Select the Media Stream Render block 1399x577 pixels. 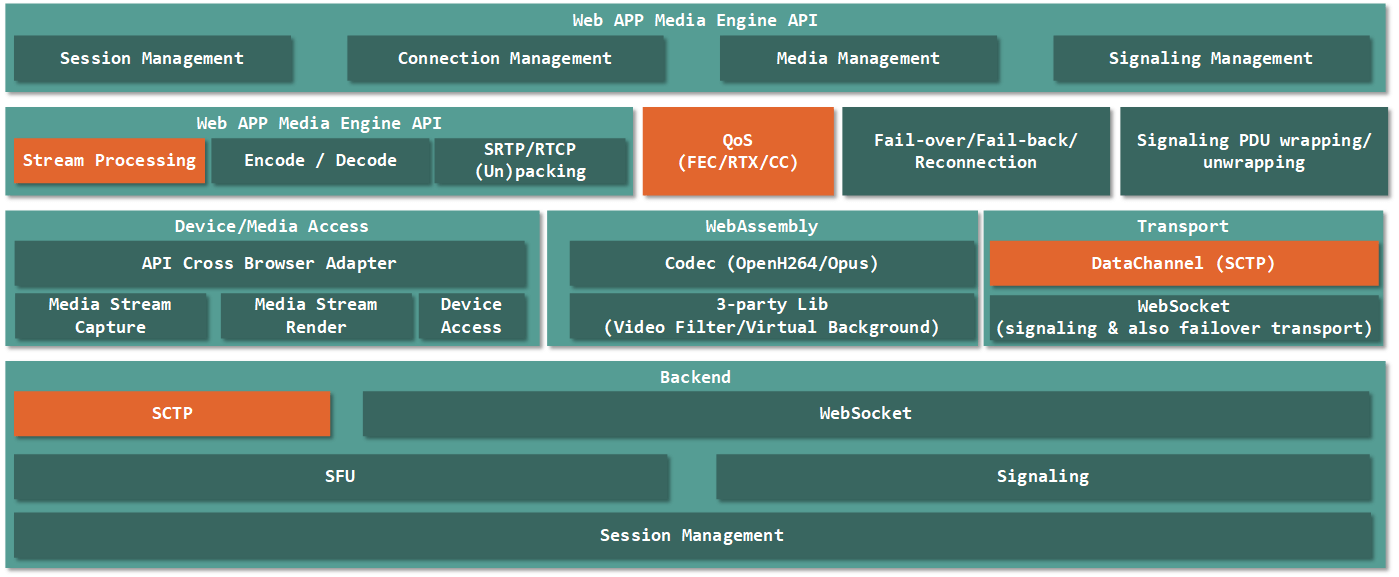pyautogui.click(x=316, y=316)
